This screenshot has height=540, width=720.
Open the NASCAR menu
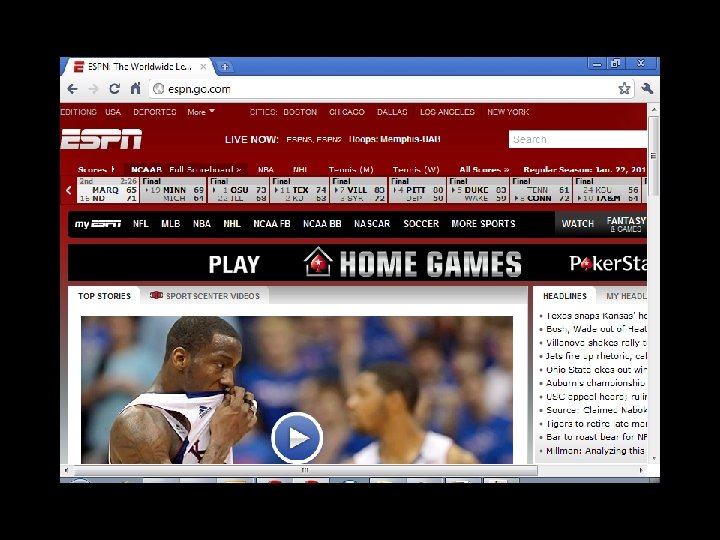click(372, 224)
